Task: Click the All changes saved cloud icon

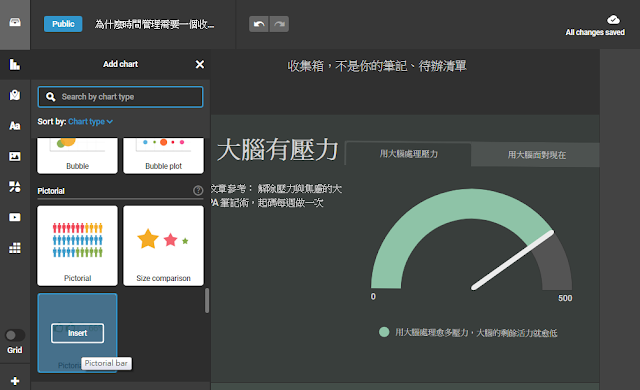Action: pyautogui.click(x=613, y=19)
